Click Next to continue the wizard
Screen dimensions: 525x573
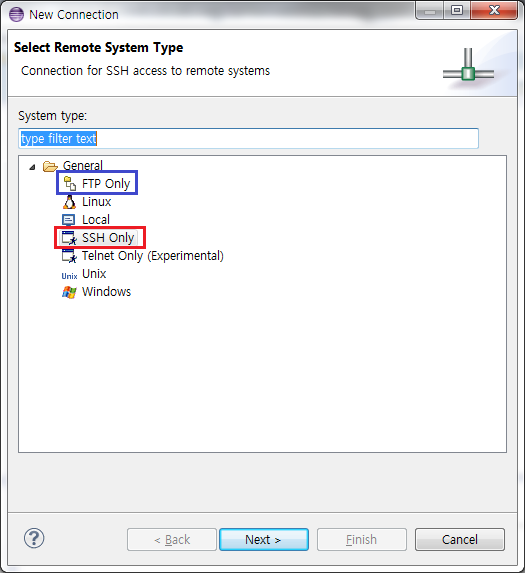click(x=264, y=539)
